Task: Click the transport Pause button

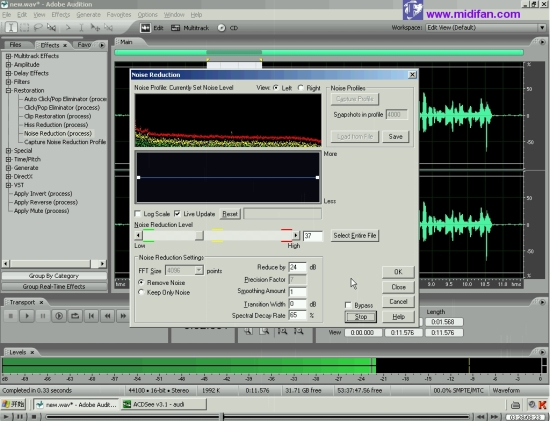Action: (43, 316)
